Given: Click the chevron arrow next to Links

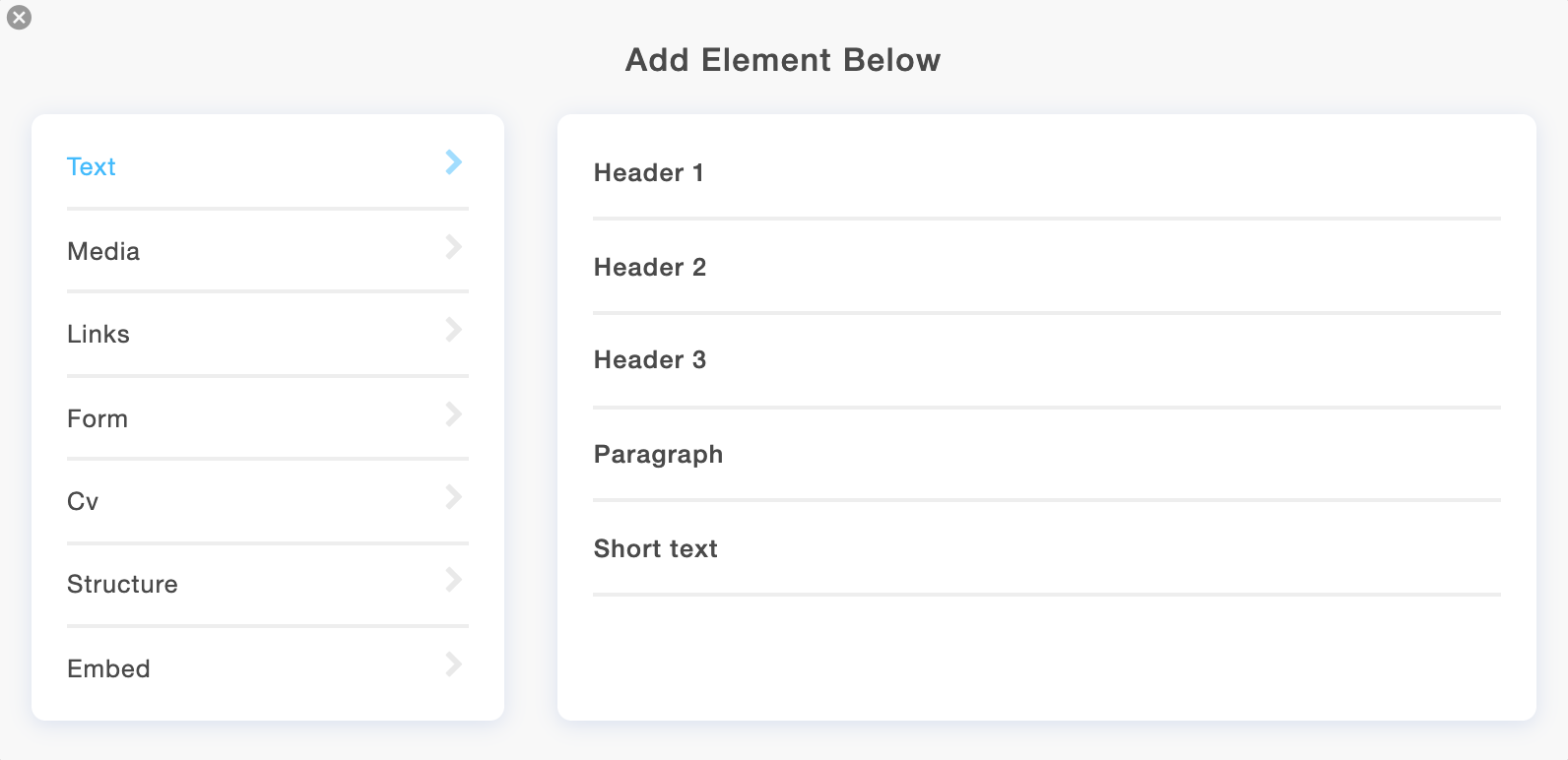Looking at the screenshot, I should pyautogui.click(x=453, y=330).
